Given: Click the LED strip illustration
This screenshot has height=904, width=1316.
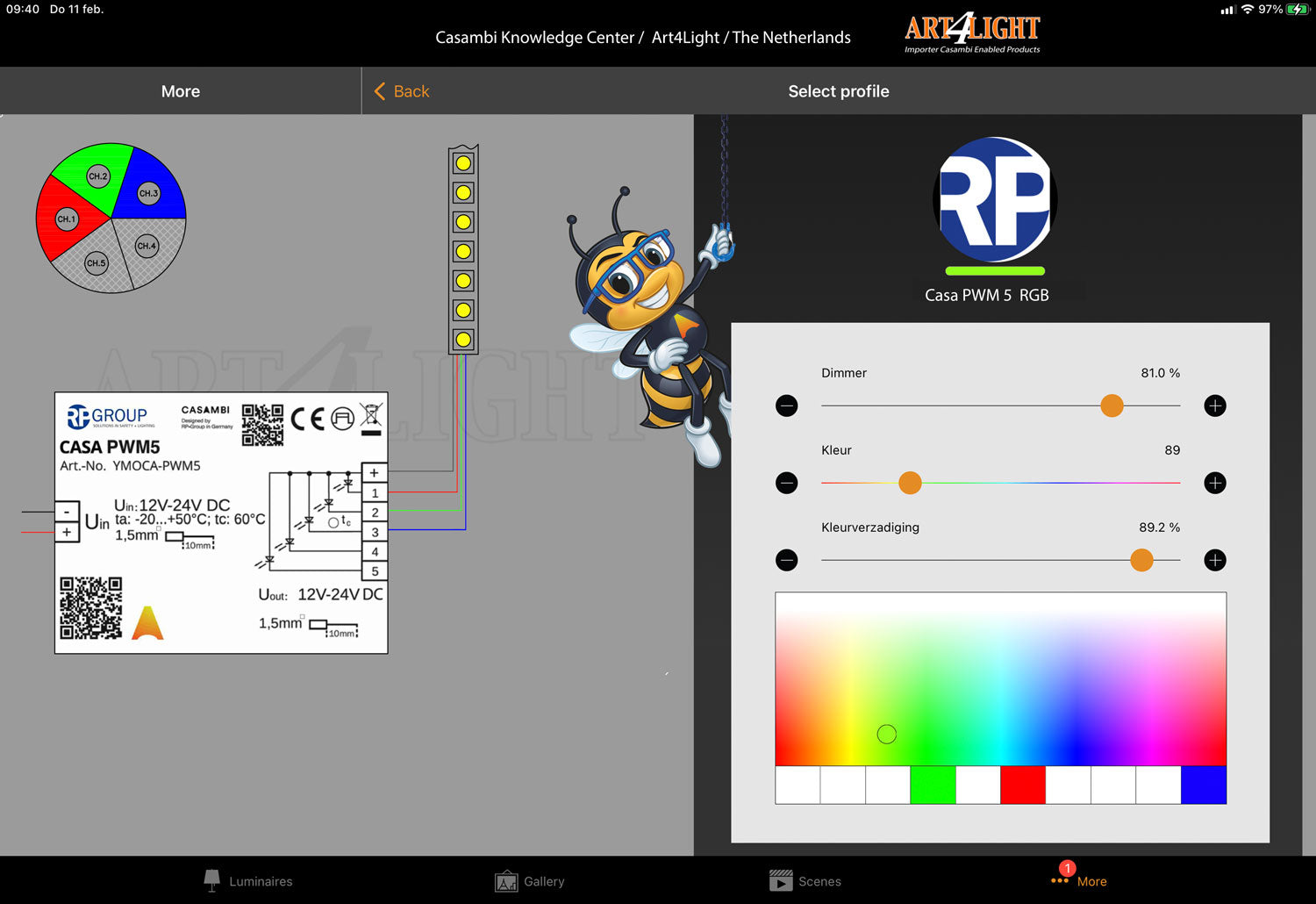Looking at the screenshot, I should point(463,250).
